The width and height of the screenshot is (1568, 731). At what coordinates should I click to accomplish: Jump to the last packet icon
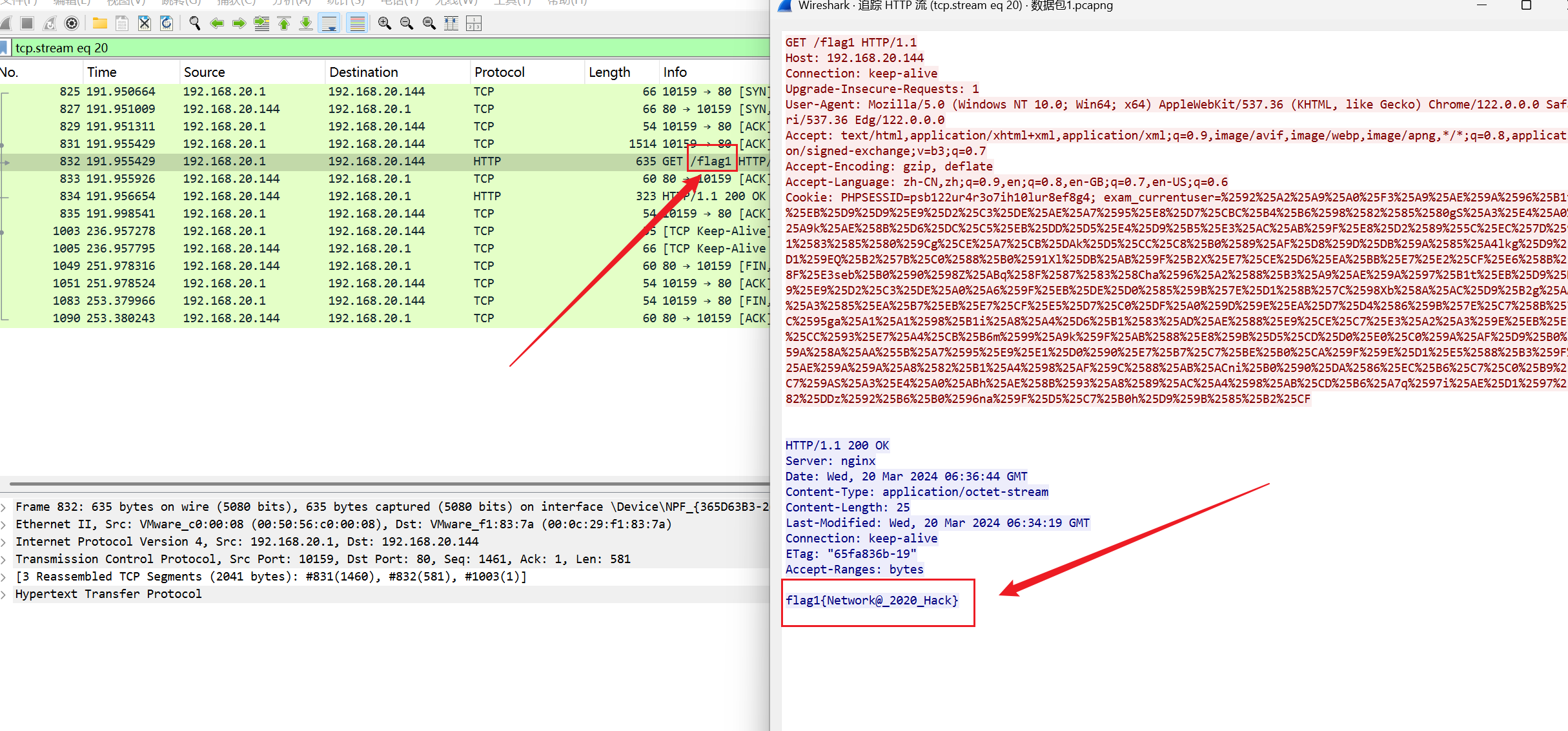(x=306, y=24)
